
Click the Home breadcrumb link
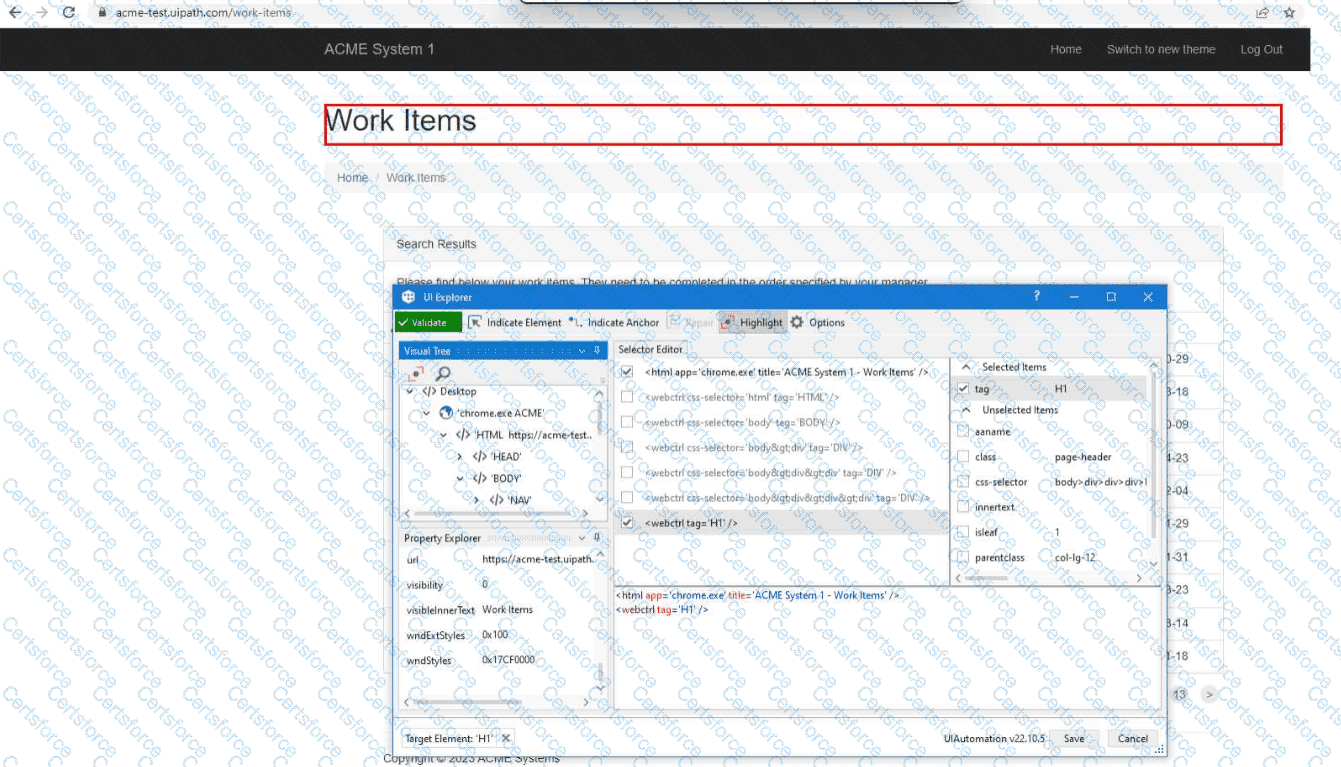[x=352, y=178]
